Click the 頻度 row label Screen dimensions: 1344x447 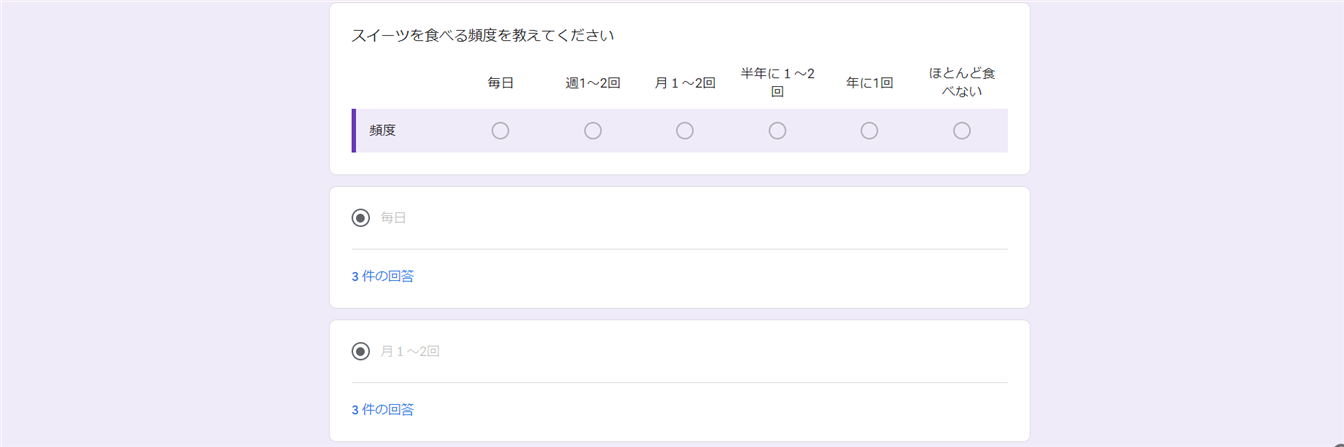pos(382,131)
